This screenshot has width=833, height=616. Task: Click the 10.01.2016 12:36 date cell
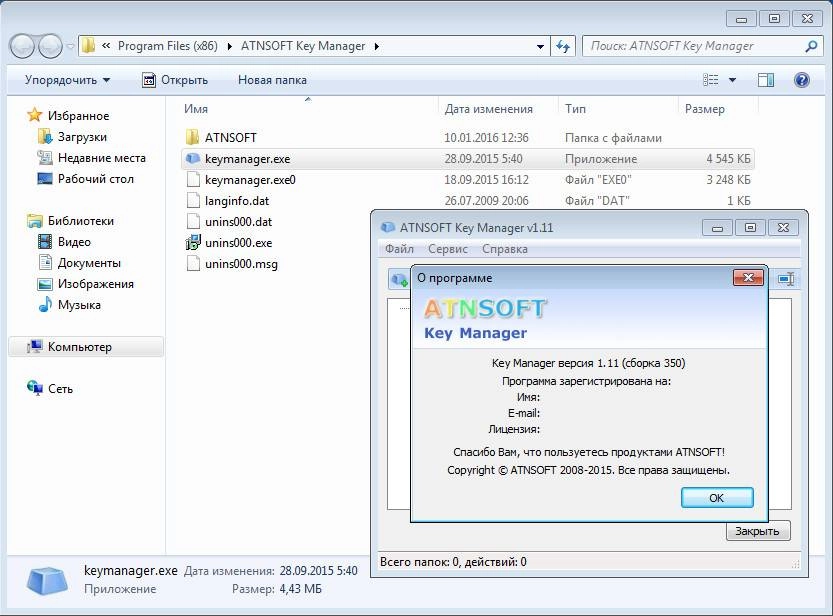(486, 138)
